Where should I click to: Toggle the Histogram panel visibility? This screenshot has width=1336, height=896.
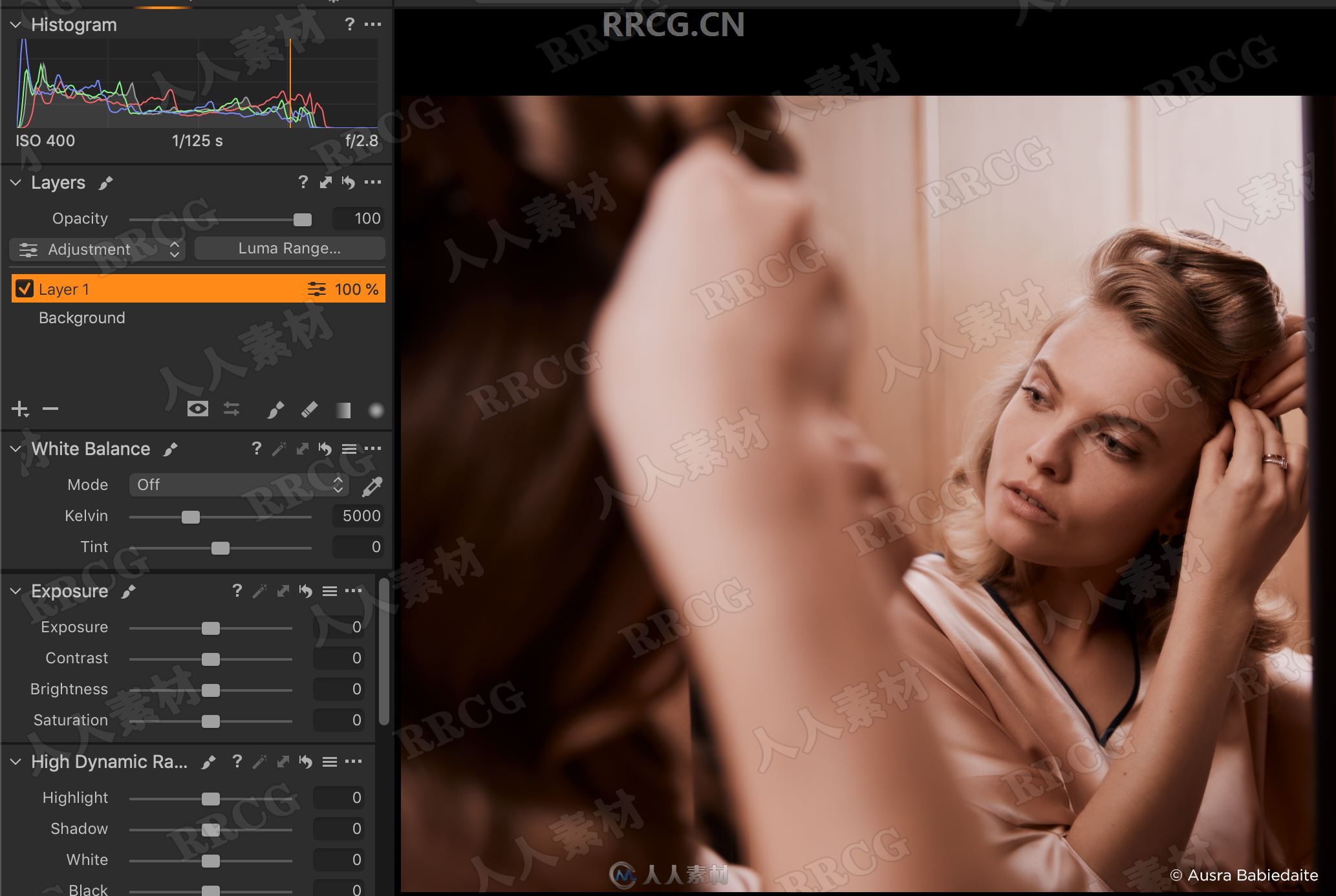coord(18,25)
